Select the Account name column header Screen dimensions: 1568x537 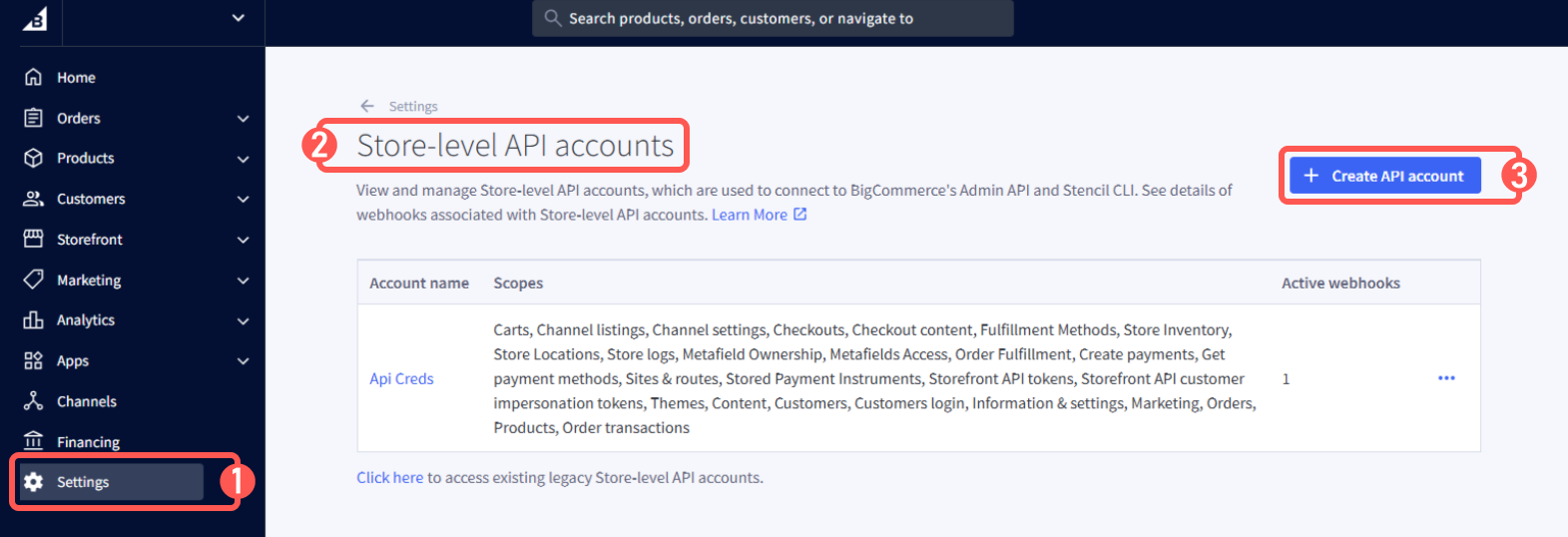[x=419, y=283]
